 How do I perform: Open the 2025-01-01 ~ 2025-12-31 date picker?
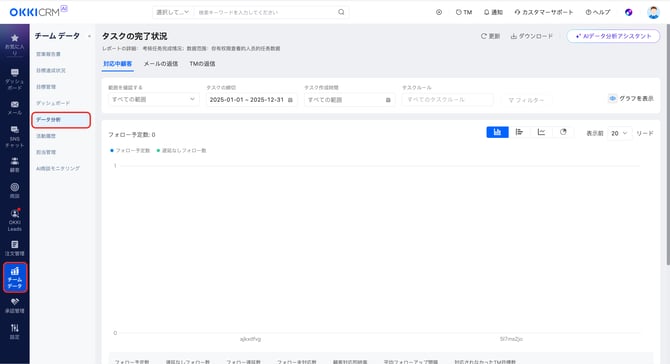(x=251, y=100)
